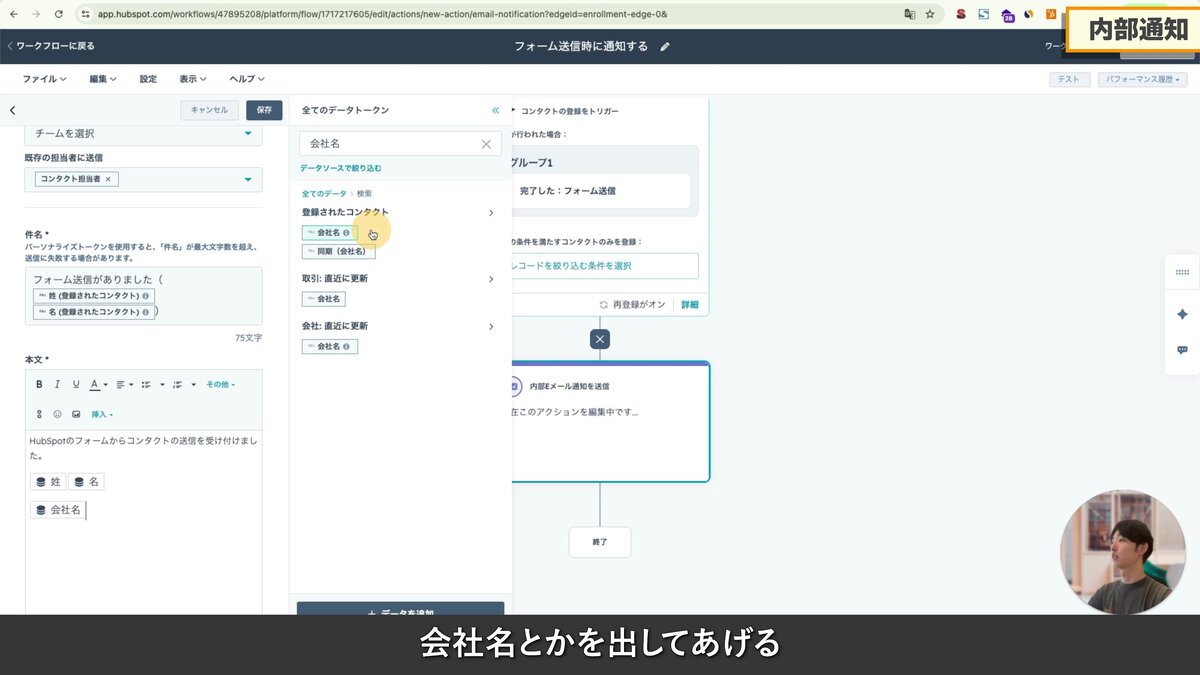Click the insert image icon

click(77, 413)
